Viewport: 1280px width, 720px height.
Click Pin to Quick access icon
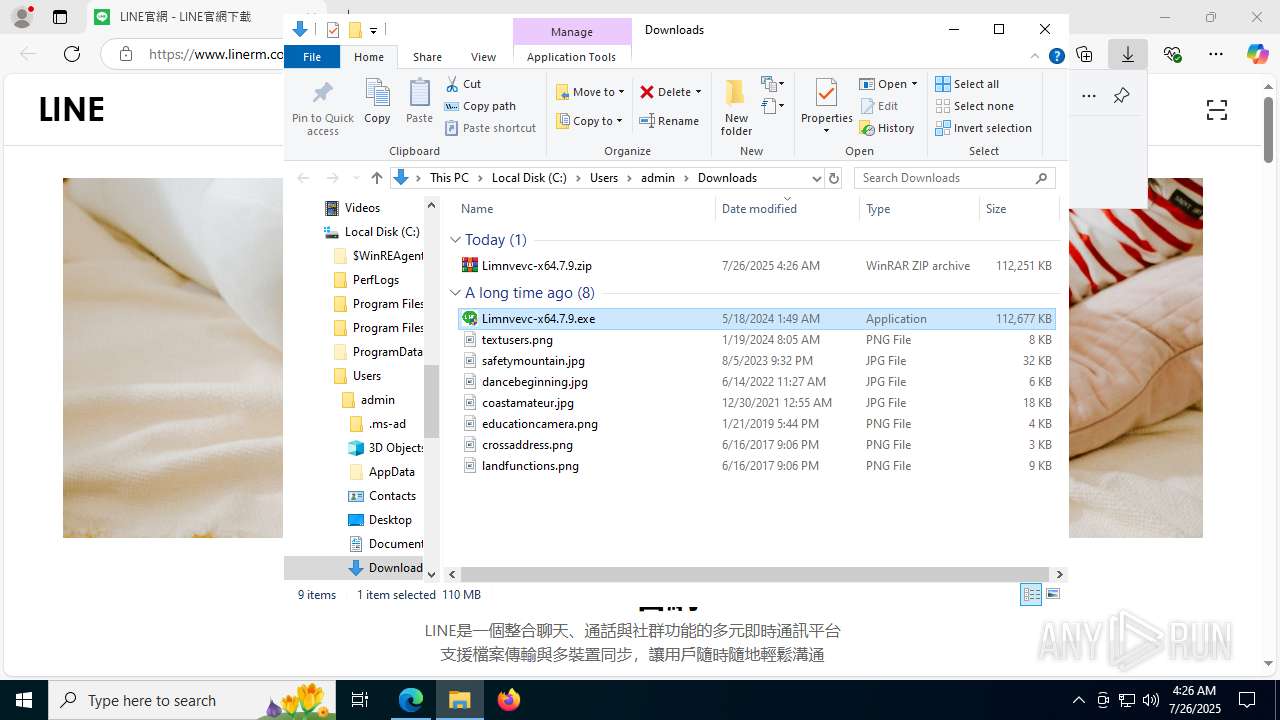click(322, 108)
